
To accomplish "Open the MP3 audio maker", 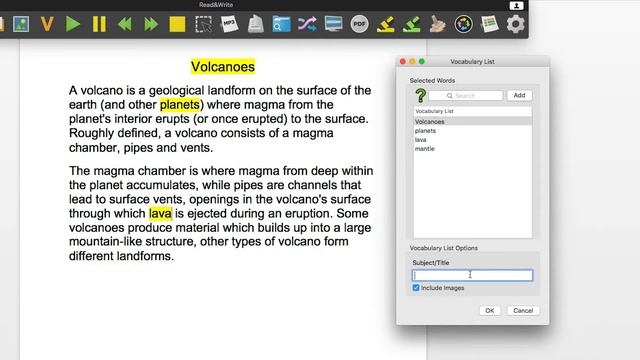I will click(x=229, y=24).
